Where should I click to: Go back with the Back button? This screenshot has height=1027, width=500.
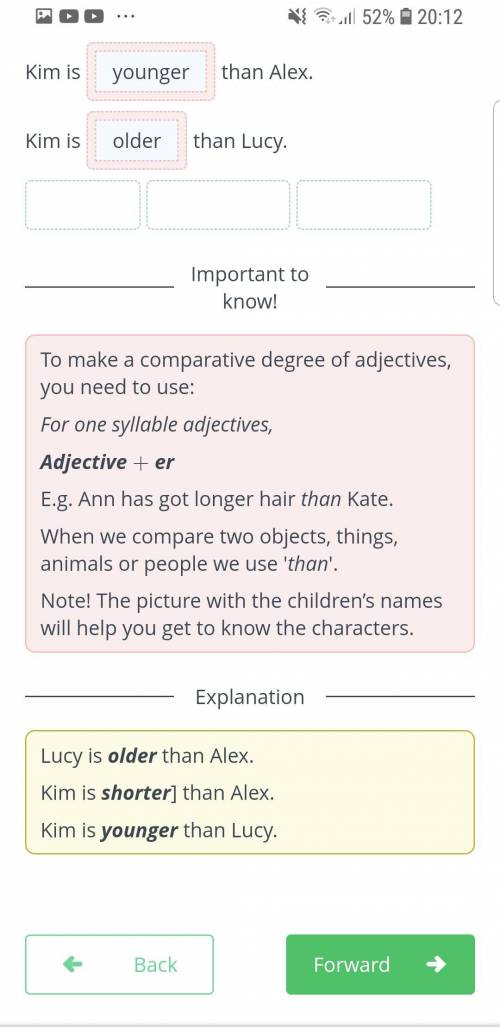[119, 964]
